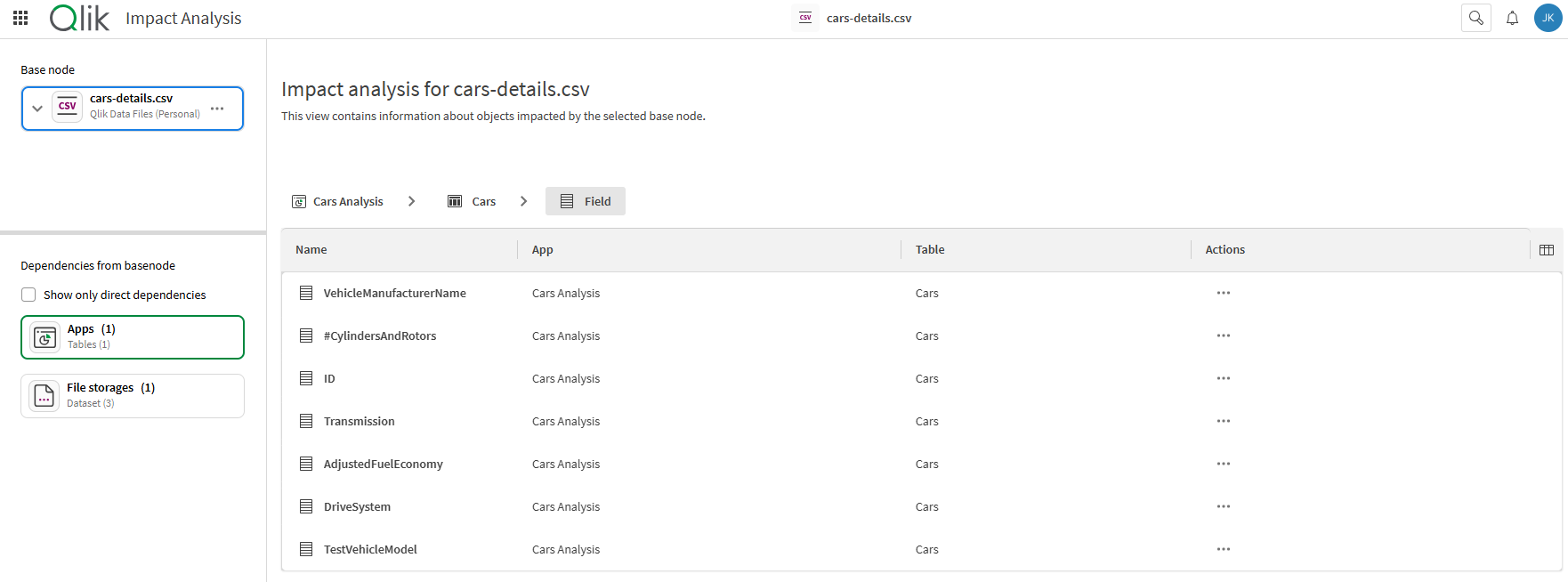Open the notifications bell
This screenshot has width=1568, height=582.
tap(1512, 18)
